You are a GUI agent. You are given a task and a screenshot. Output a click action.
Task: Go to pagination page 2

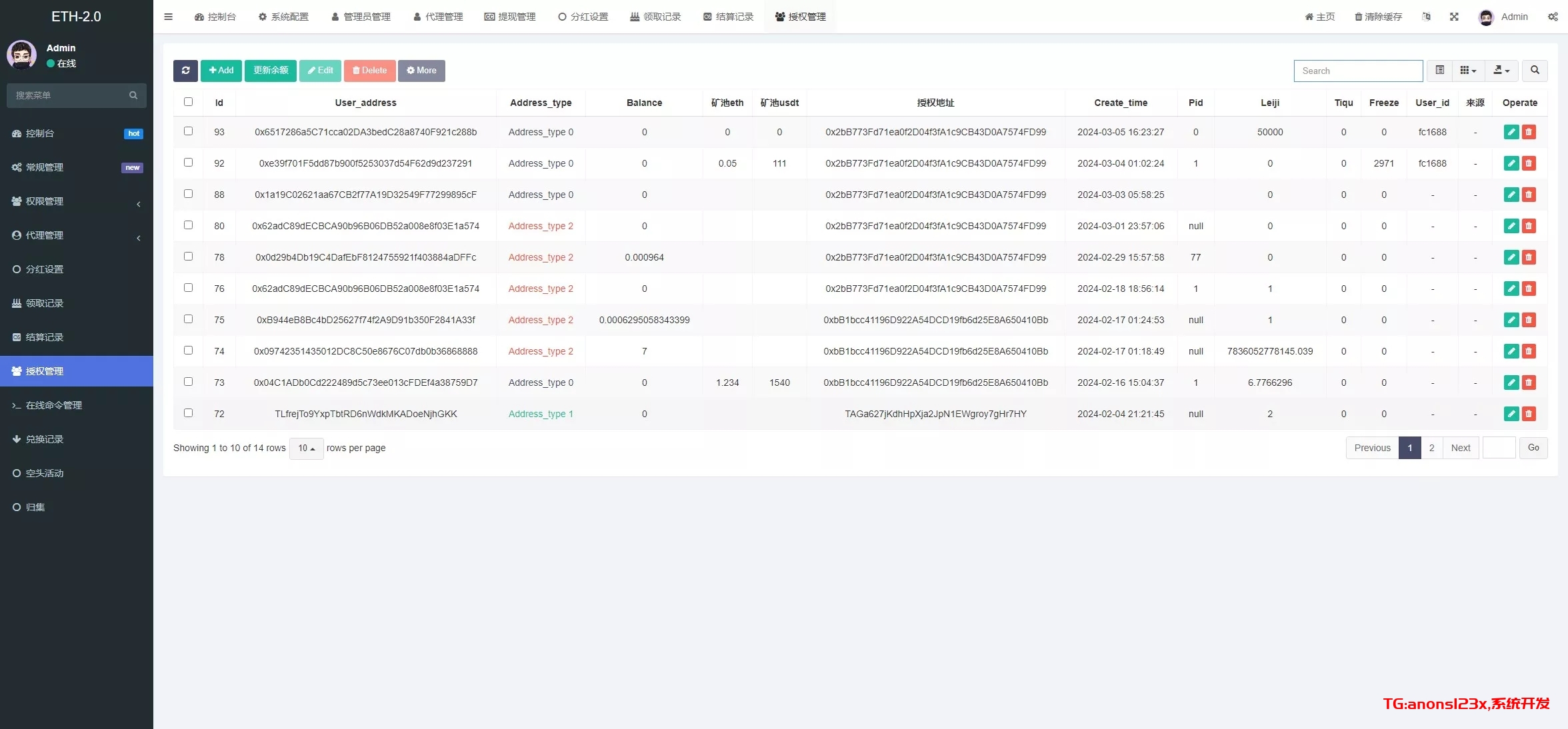1431,448
